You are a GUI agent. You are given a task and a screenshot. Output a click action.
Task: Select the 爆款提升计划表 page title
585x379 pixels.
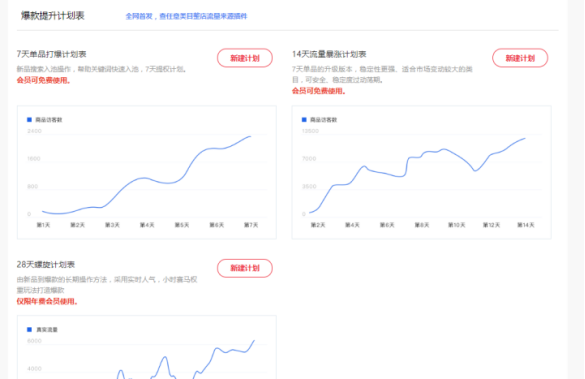click(x=53, y=16)
